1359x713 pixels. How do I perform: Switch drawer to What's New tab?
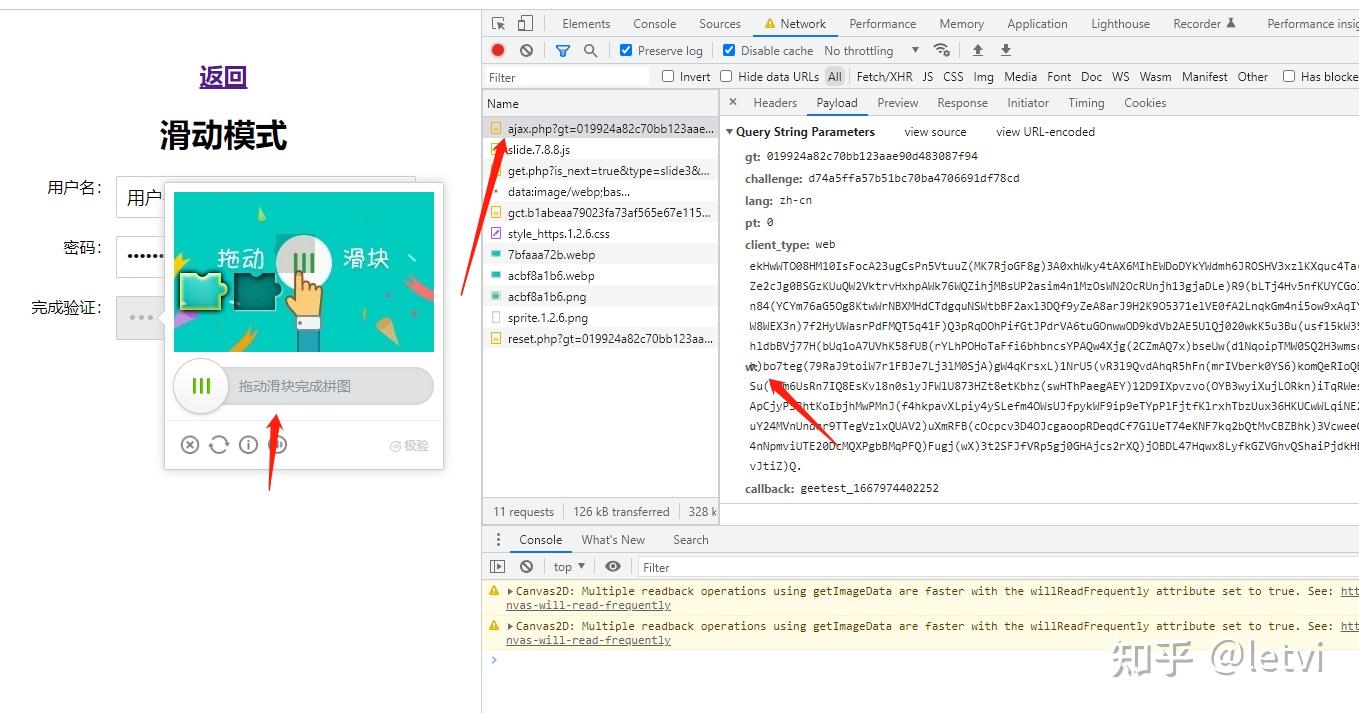(x=613, y=539)
